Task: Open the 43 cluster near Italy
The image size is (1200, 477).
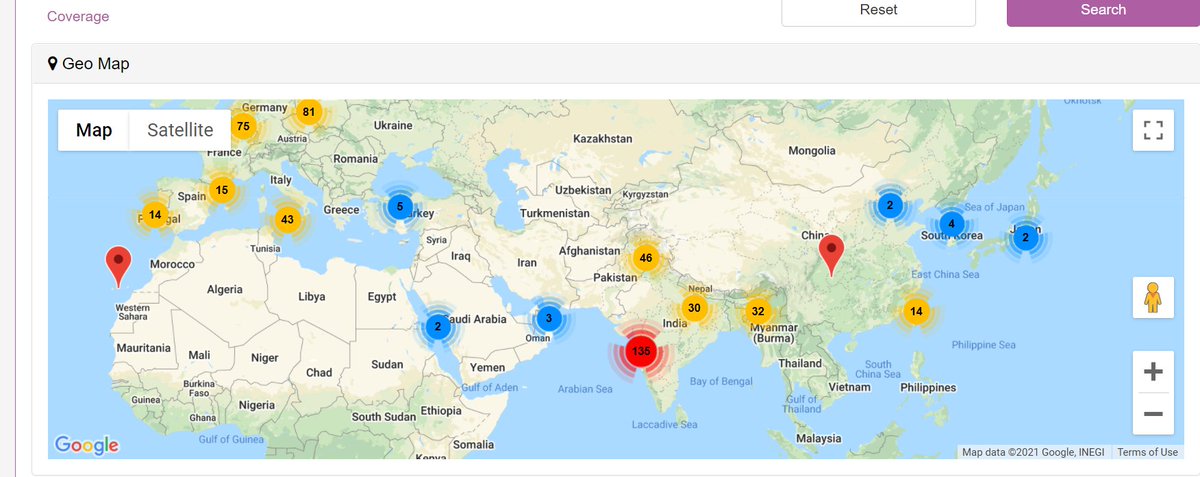Action: pos(287,219)
